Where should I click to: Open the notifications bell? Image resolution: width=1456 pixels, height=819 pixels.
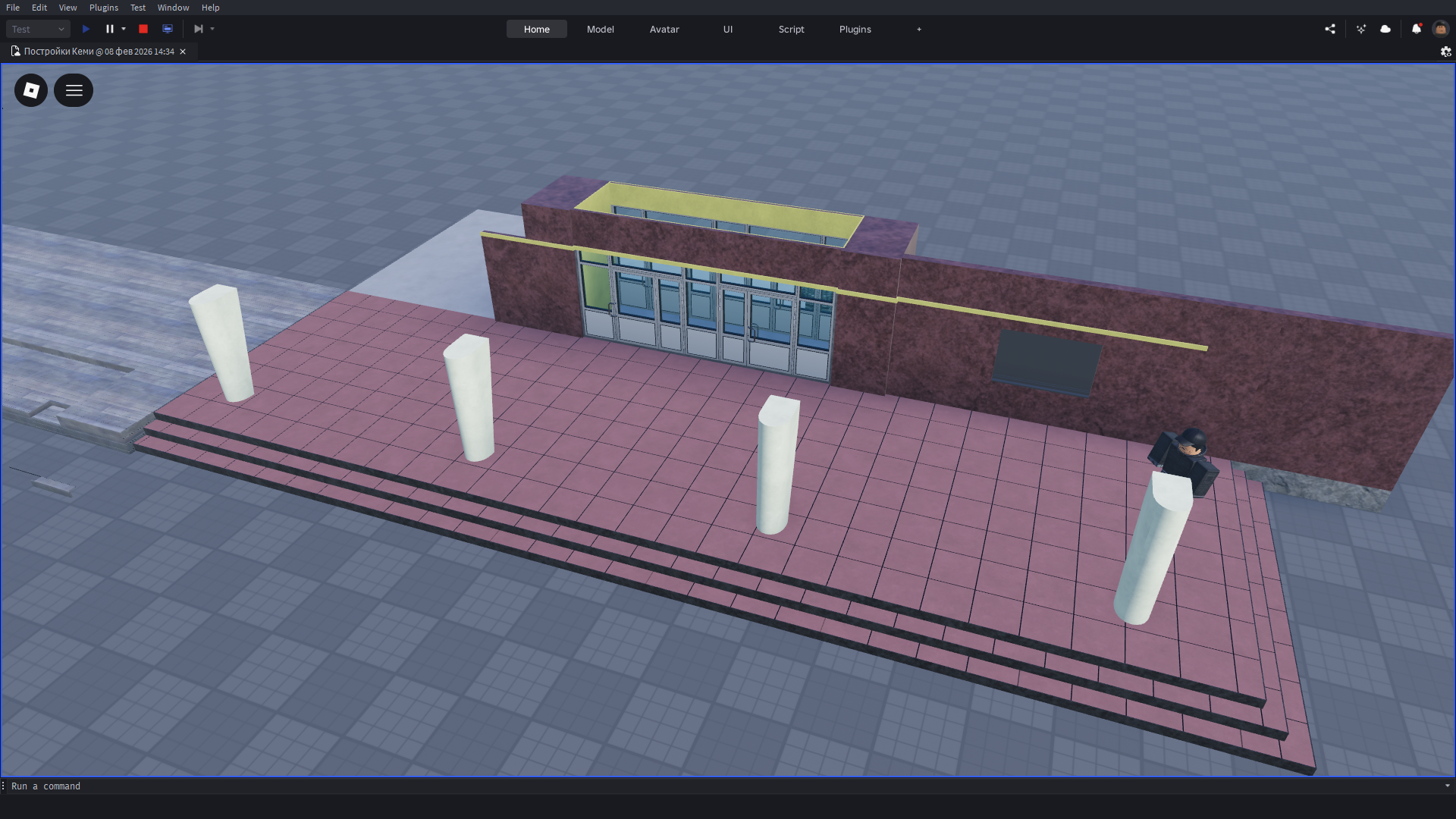point(1416,29)
